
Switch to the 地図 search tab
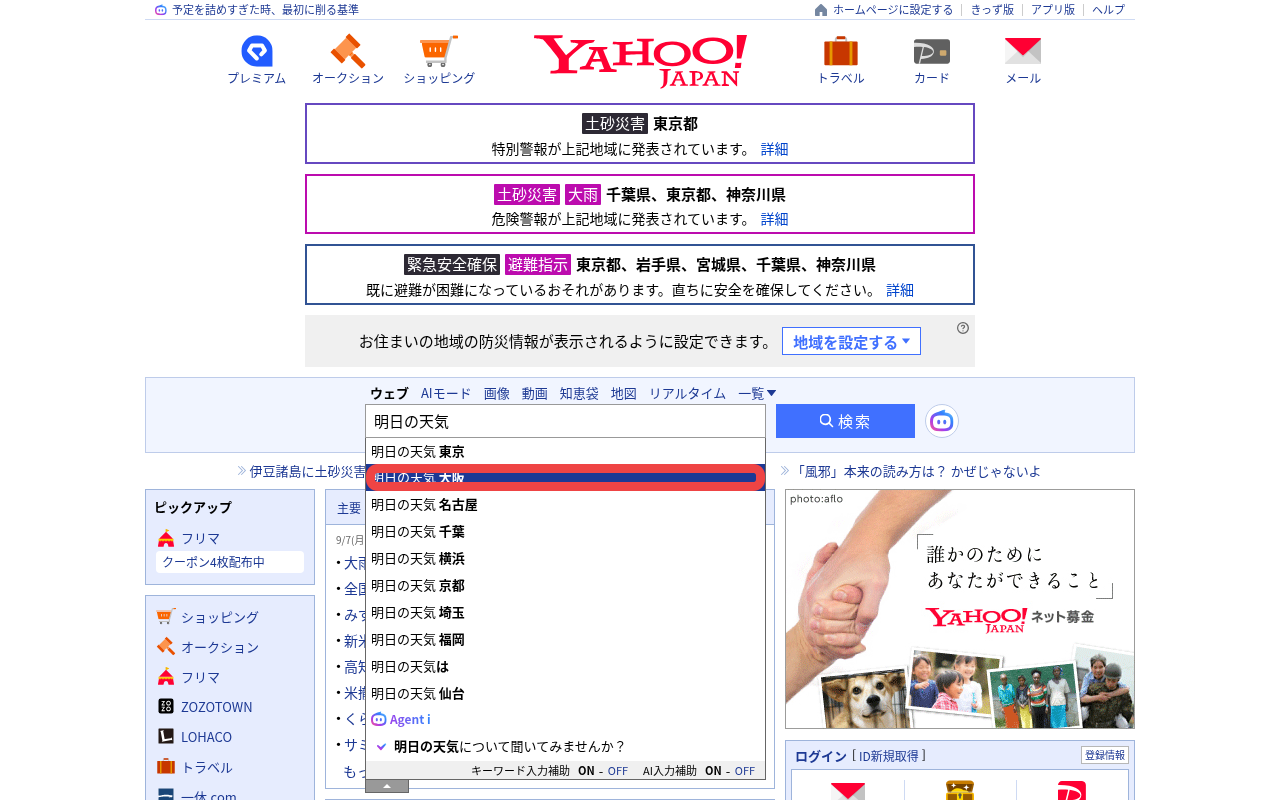point(624,393)
